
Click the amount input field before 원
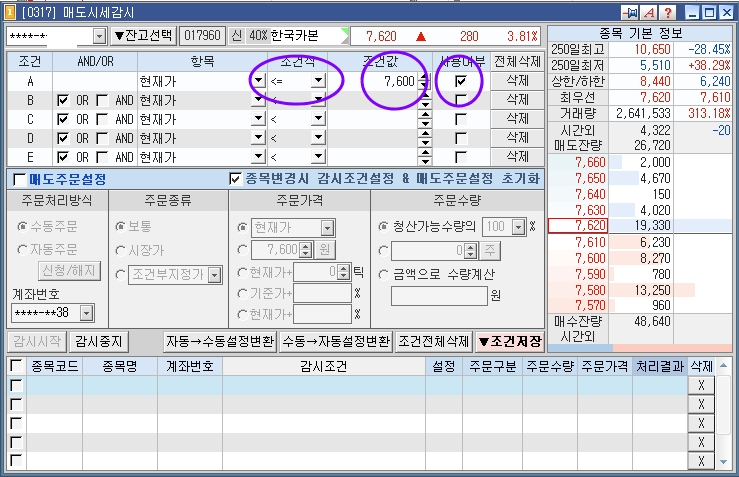point(439,296)
